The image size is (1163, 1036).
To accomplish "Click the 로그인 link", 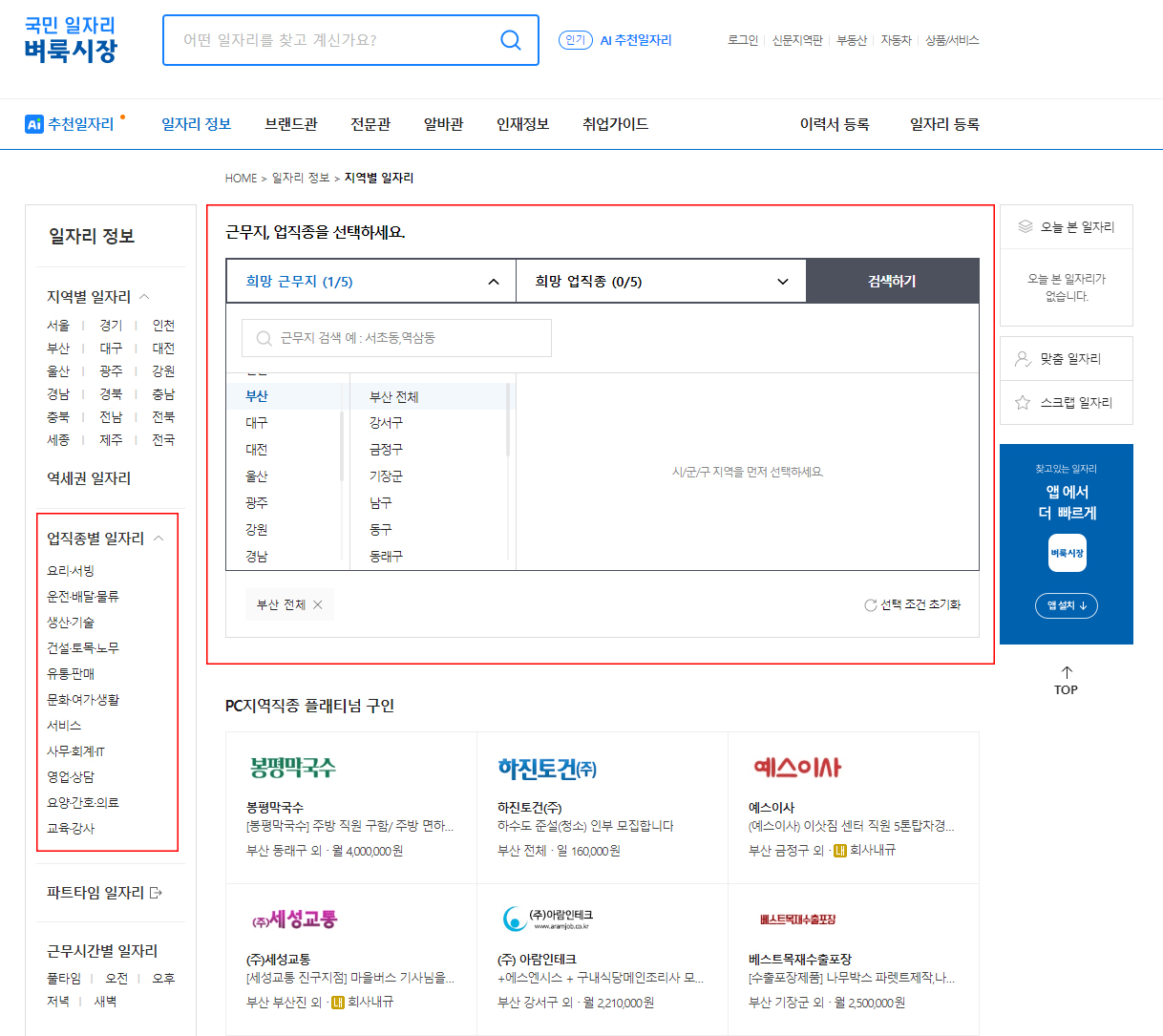I will click(x=742, y=41).
